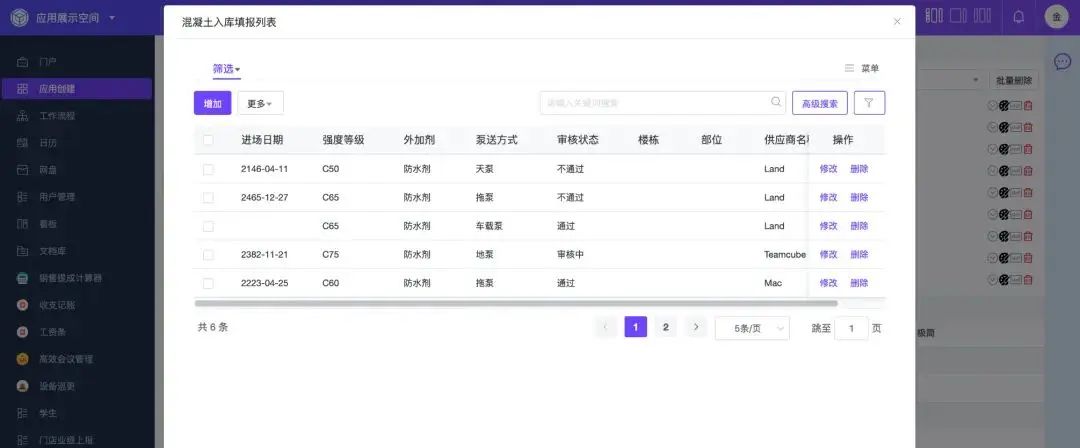
Task: Click the 强度等级 column header
Action: coord(343,140)
